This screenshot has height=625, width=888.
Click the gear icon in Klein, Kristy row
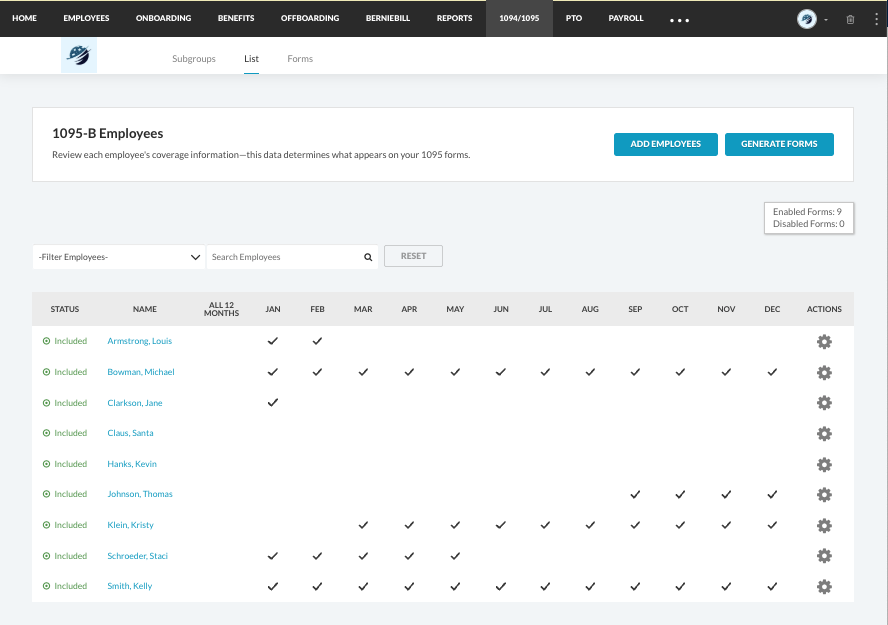click(824, 525)
